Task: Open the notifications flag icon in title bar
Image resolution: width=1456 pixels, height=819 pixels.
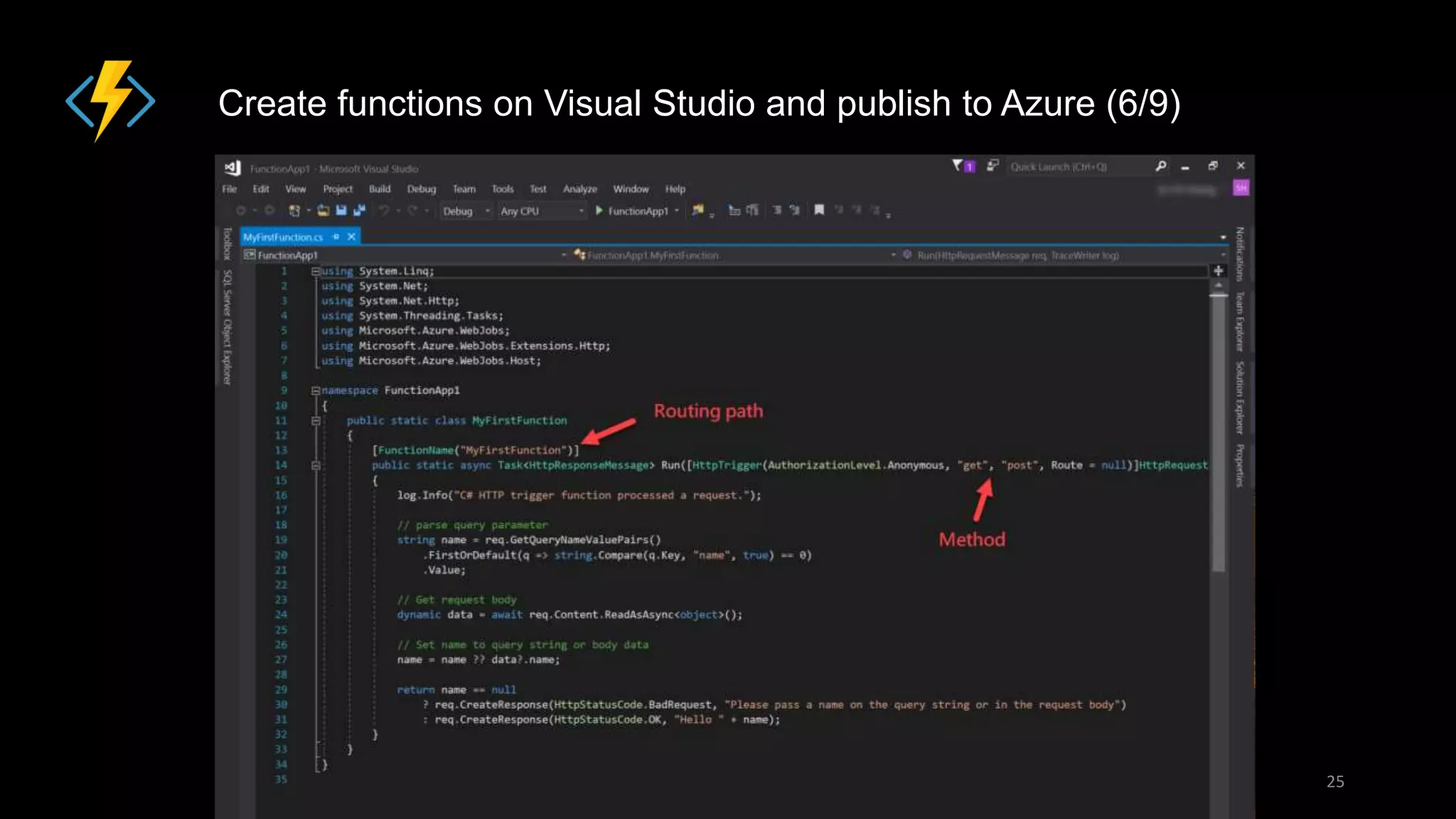Action: (963, 166)
